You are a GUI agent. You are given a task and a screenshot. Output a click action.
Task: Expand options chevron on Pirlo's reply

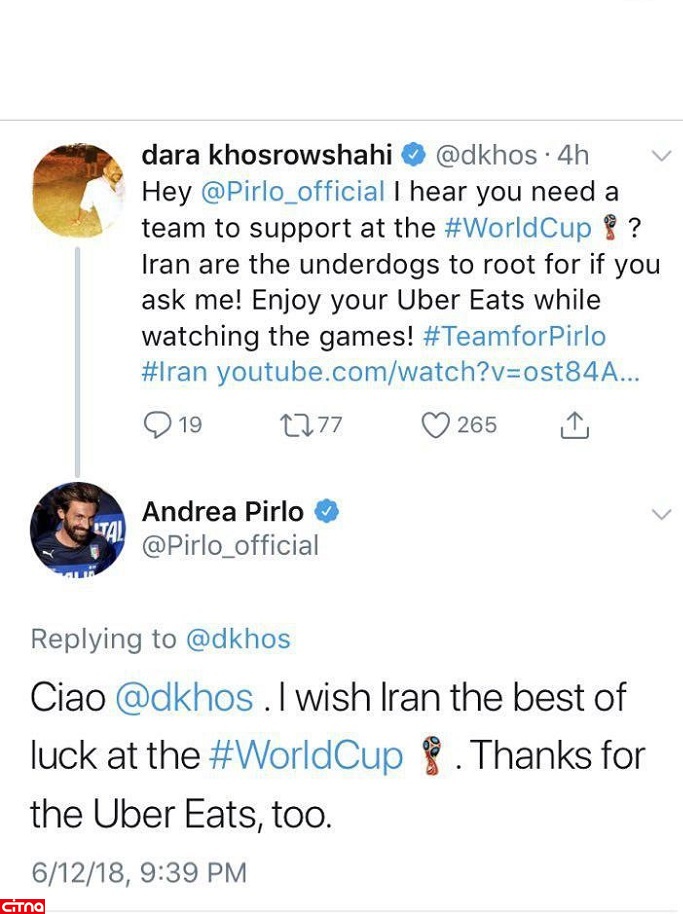pos(661,514)
